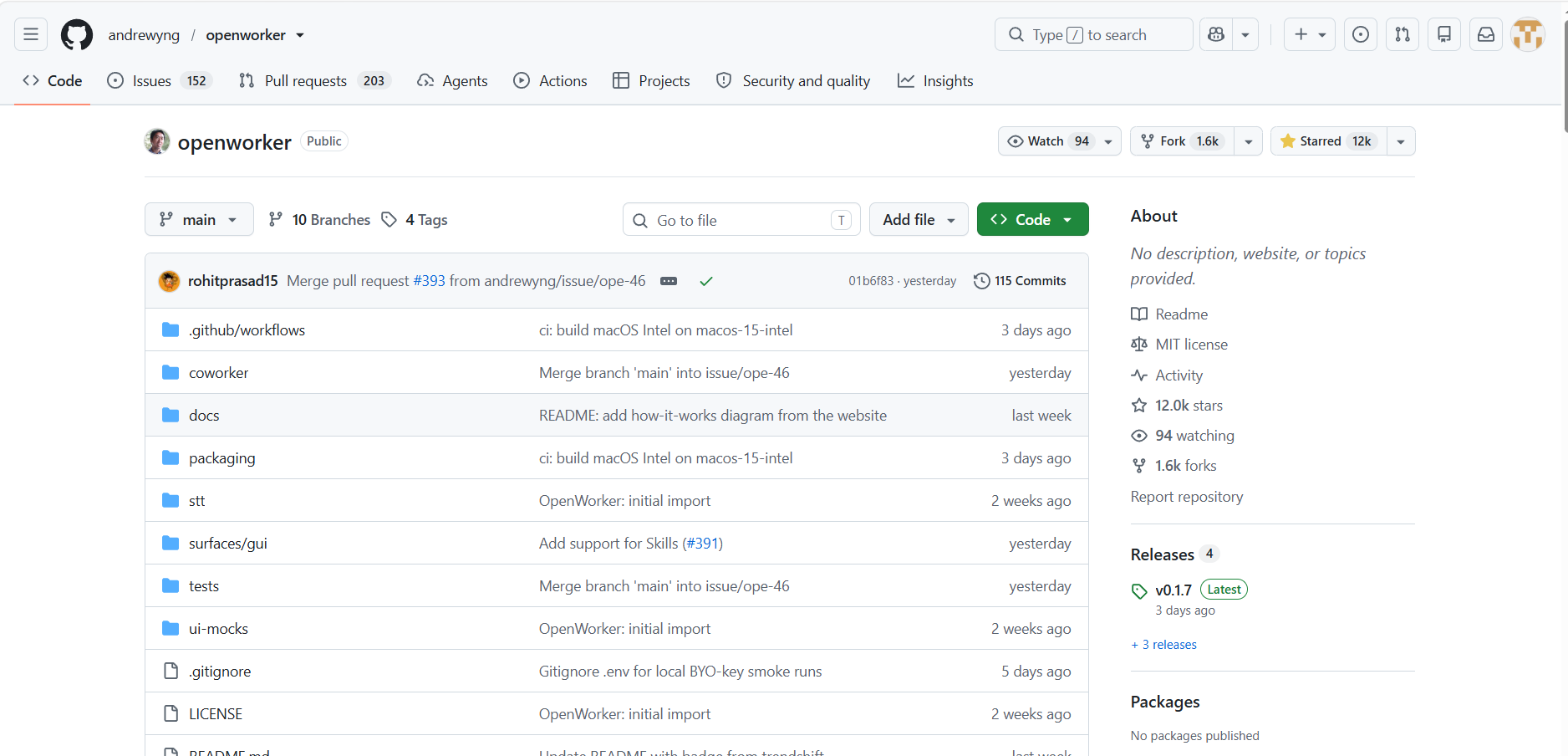Open pull request #393 link

click(x=429, y=281)
